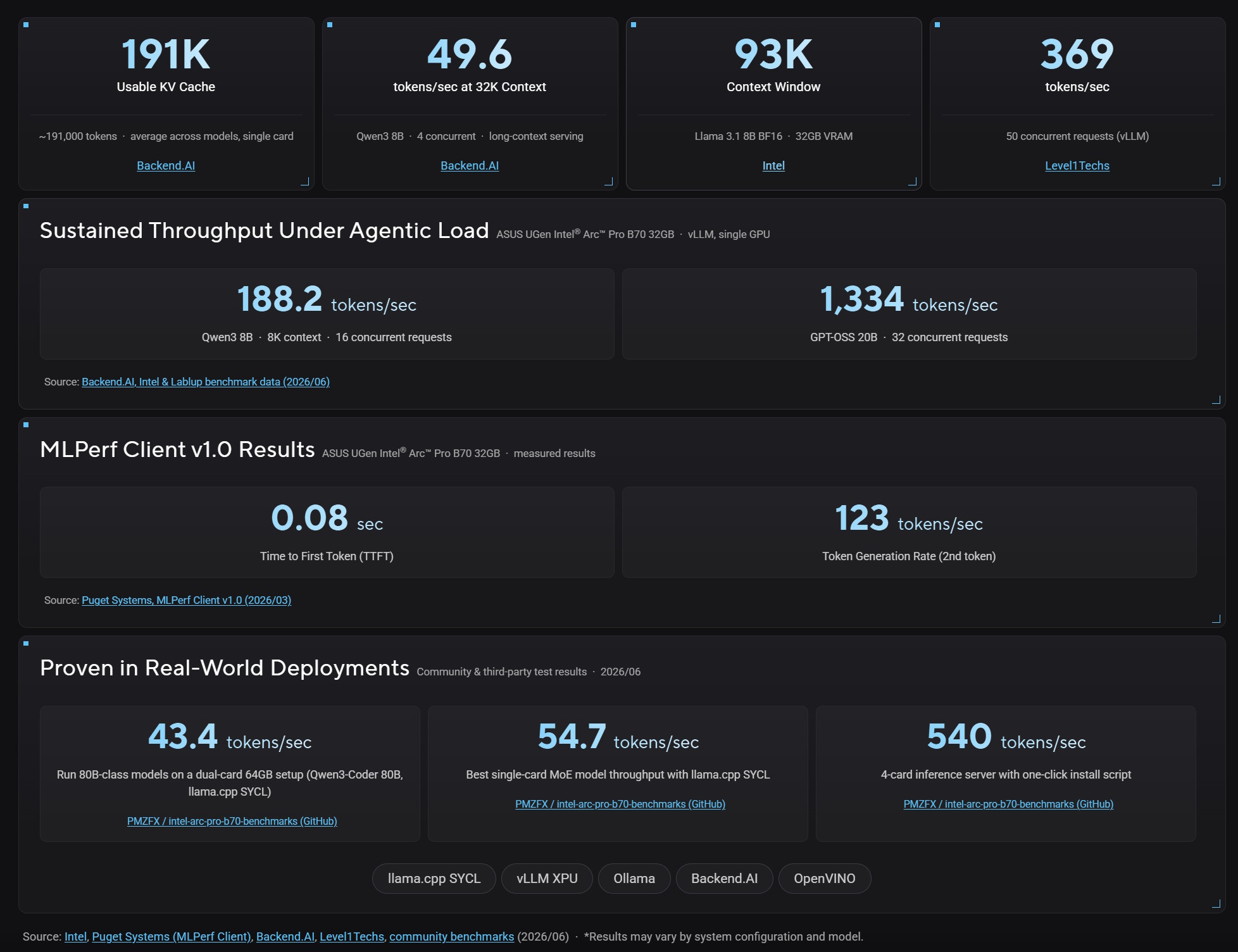Click 'Best single-card MoE model throughput' description
The height and width of the screenshot is (952, 1238).
pos(618,775)
